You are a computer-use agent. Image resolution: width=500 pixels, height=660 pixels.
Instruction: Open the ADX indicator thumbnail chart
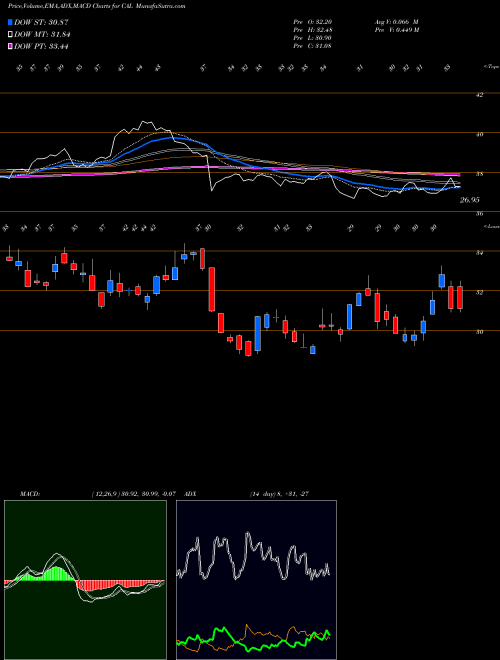[256, 580]
